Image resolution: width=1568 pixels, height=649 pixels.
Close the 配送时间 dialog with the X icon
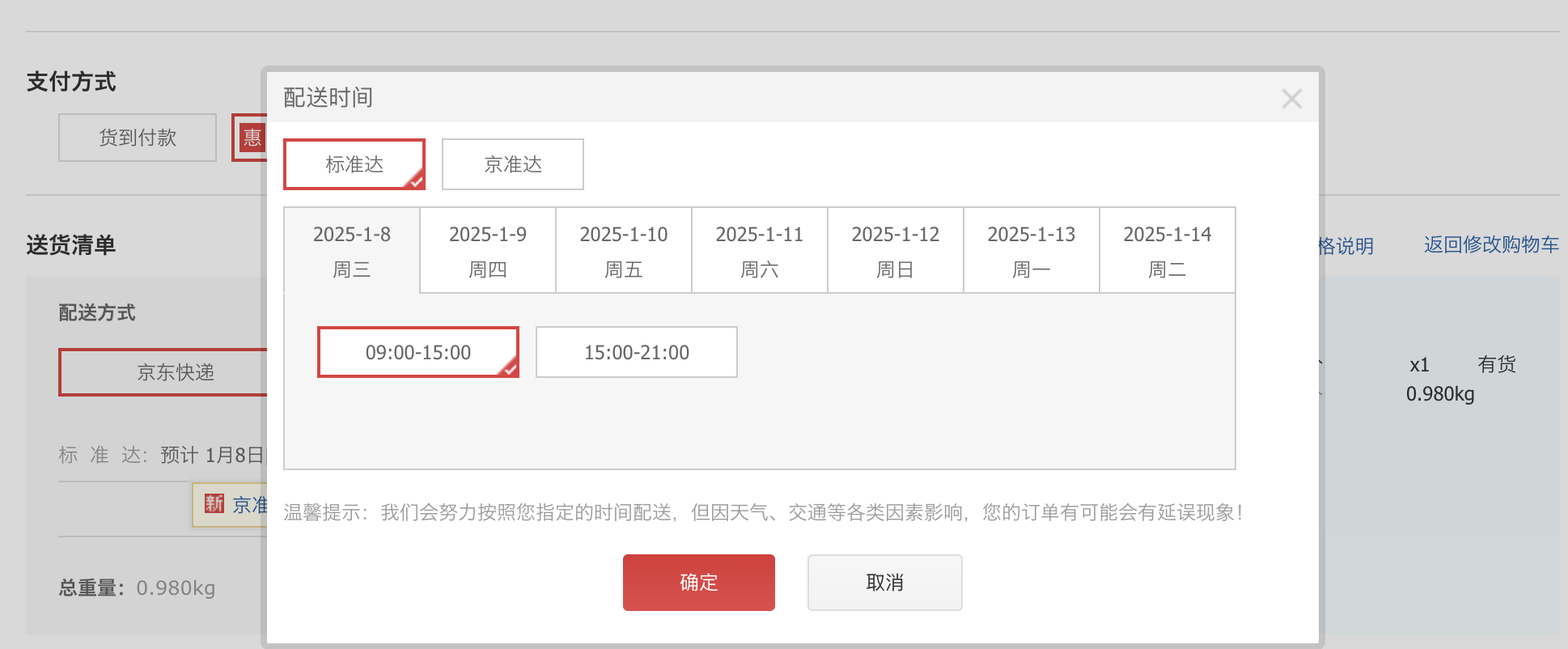pyautogui.click(x=1291, y=99)
